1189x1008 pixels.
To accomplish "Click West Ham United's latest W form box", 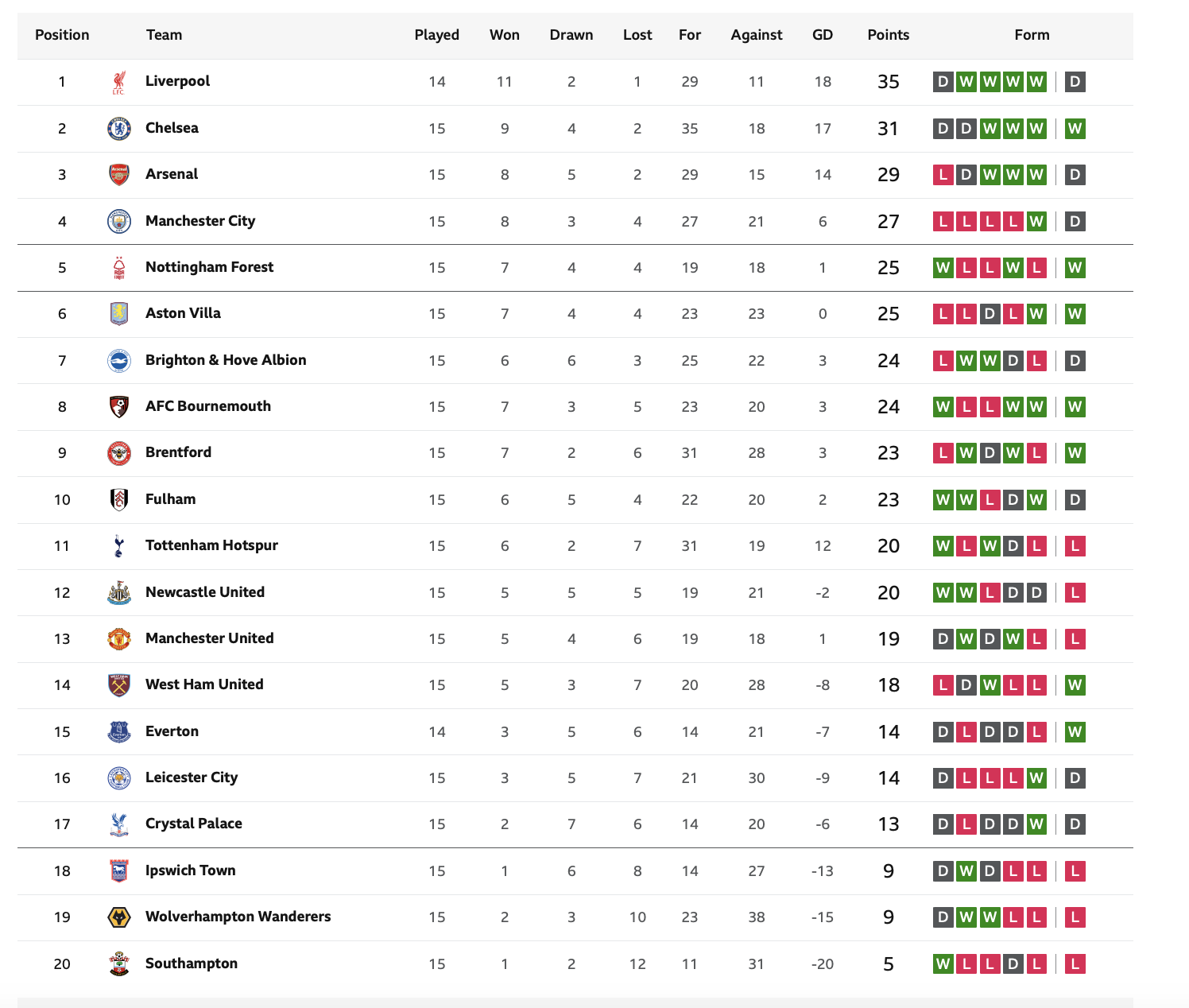I will pos(1075,685).
